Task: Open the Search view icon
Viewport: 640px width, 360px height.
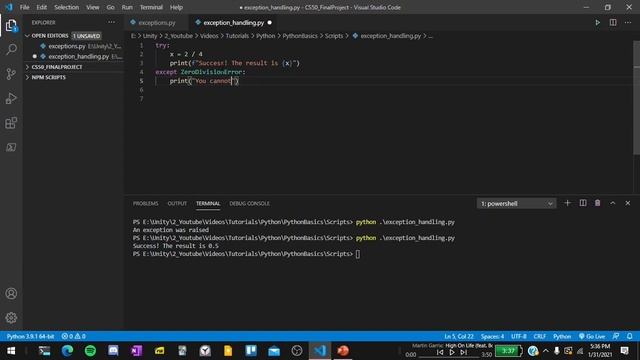Action: pyautogui.click(x=11, y=49)
